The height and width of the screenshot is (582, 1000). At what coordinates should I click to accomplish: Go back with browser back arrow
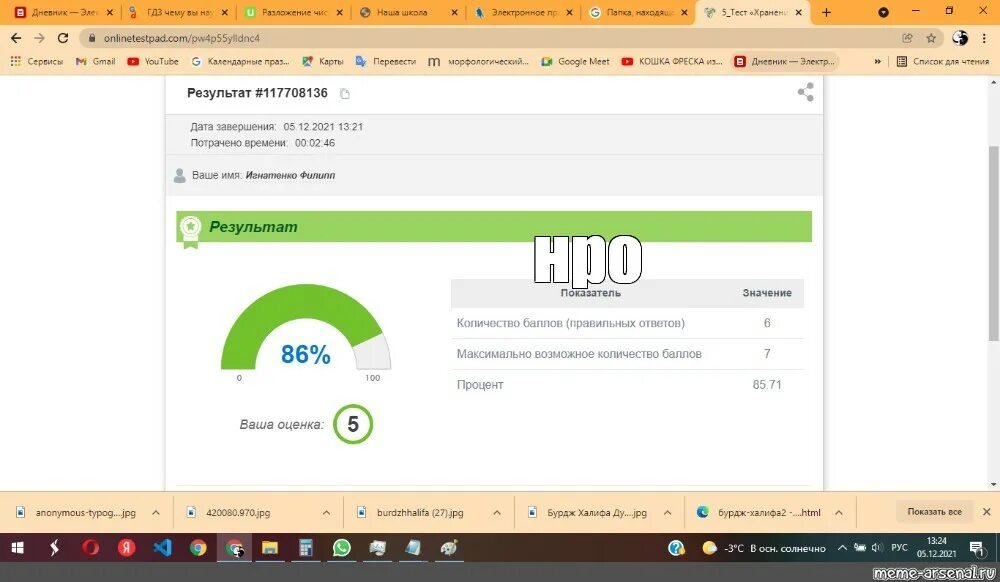click(x=16, y=38)
